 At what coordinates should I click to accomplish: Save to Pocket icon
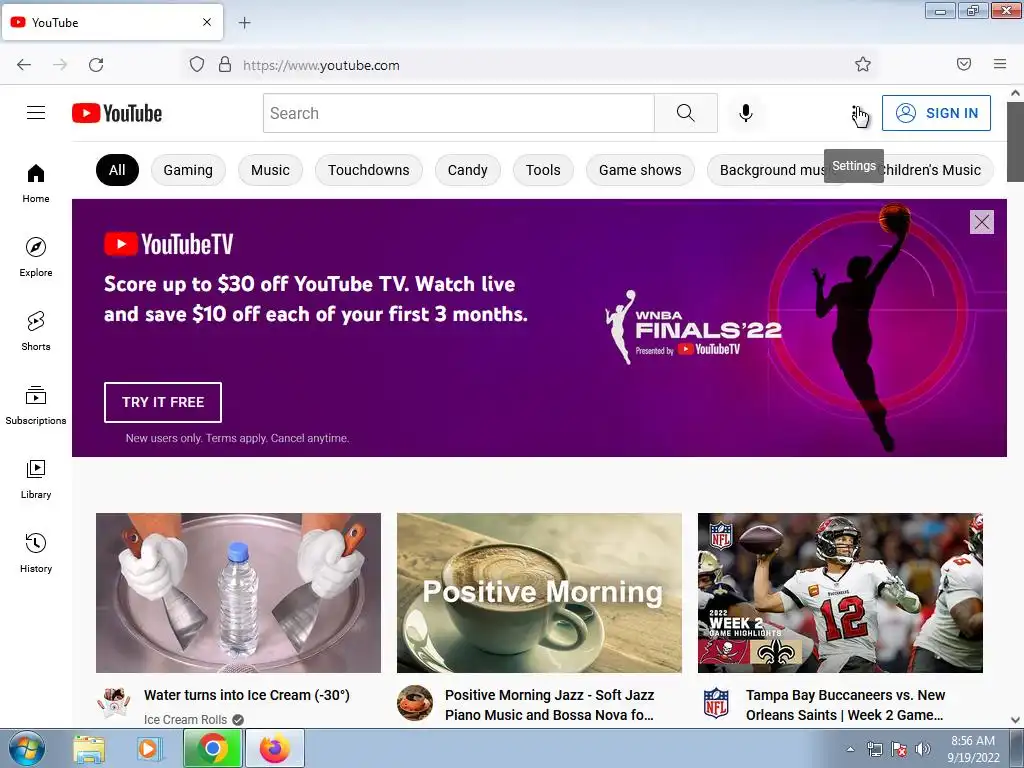964,64
